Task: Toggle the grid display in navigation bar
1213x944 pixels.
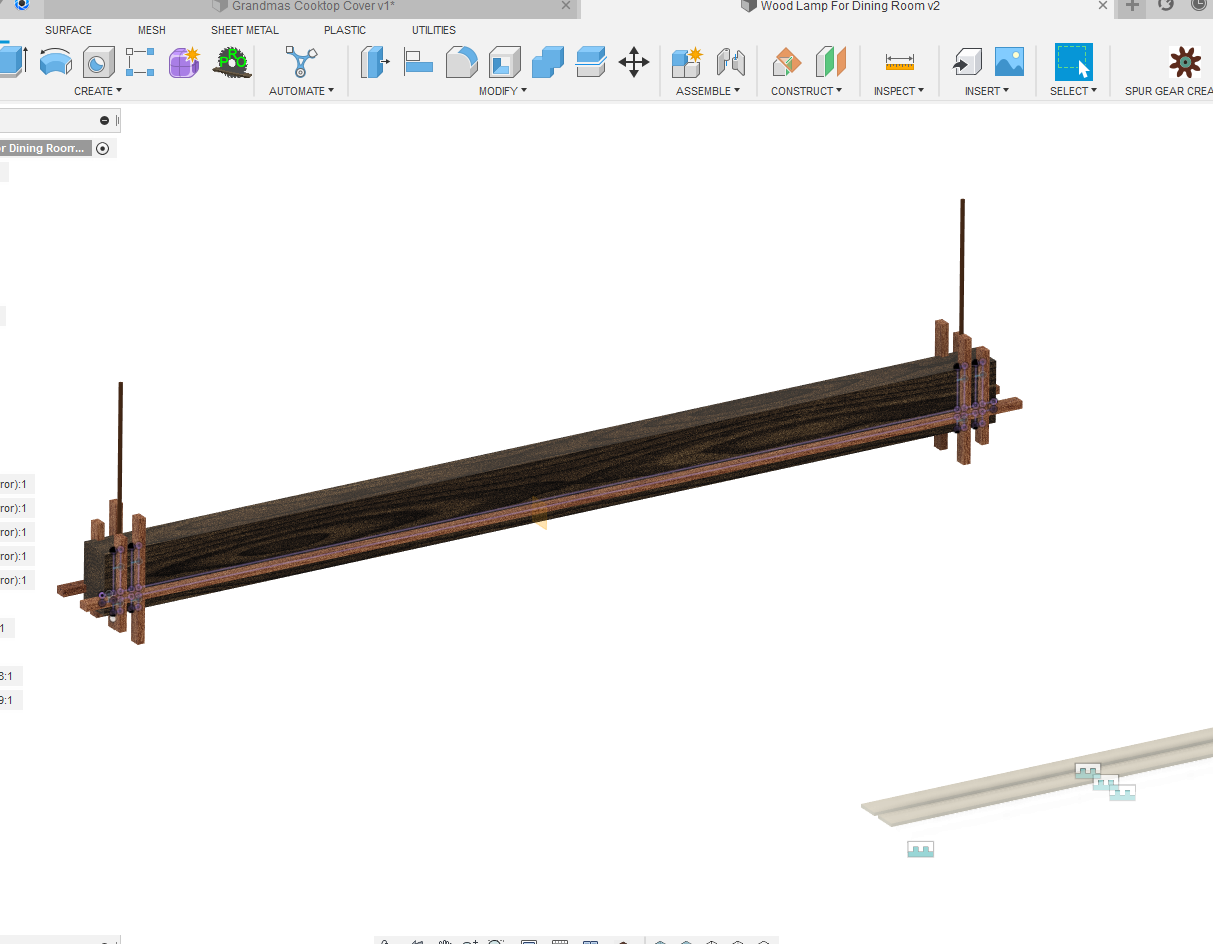Action: pyautogui.click(x=560, y=941)
